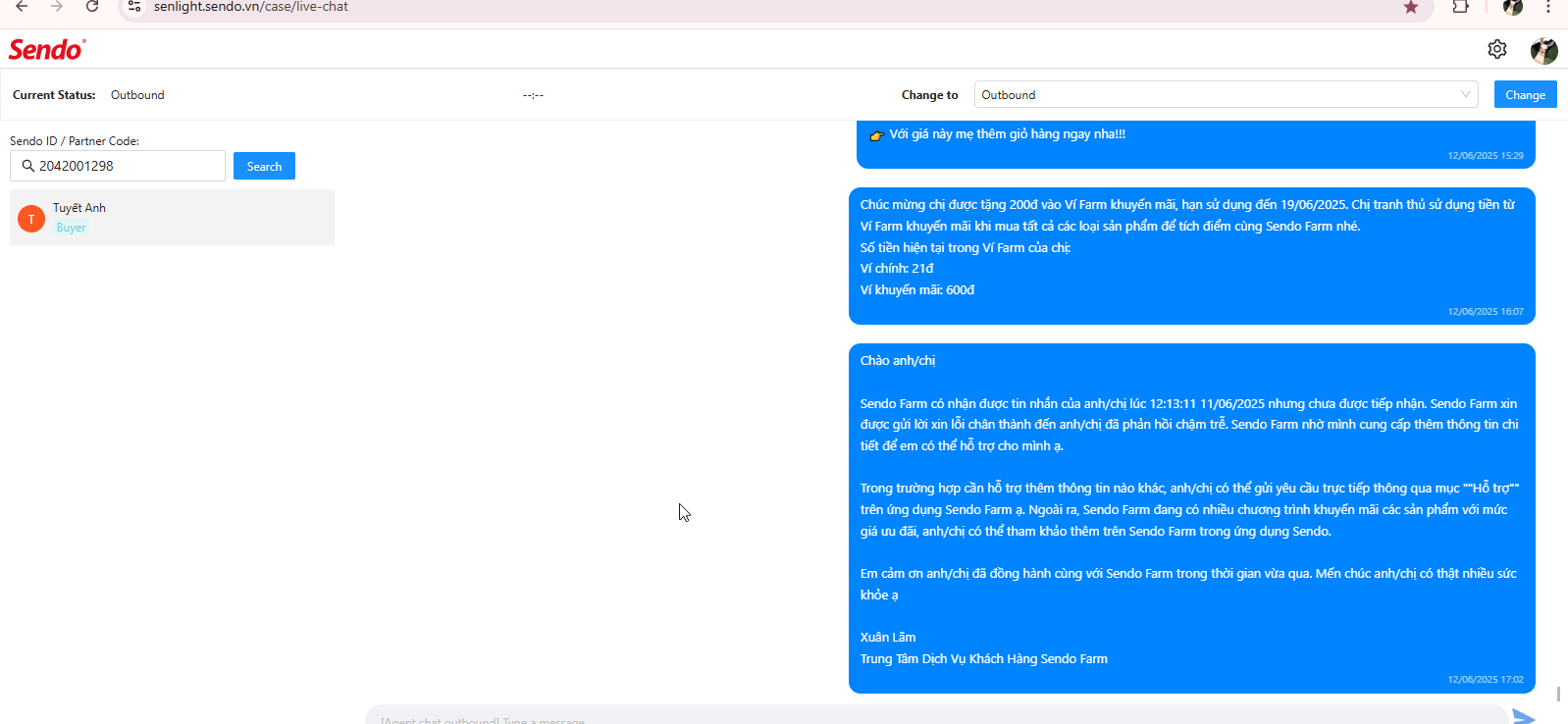The height and width of the screenshot is (724, 1568).
Task: Click the Change to label
Action: pyautogui.click(x=930, y=95)
